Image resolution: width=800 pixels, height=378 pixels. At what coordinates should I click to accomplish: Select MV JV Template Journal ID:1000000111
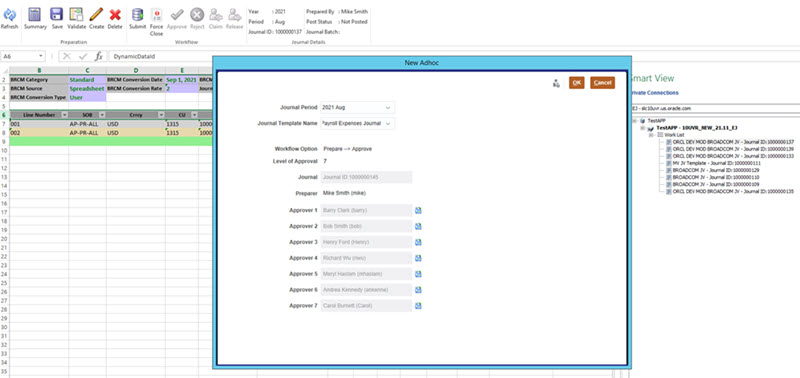(x=716, y=163)
